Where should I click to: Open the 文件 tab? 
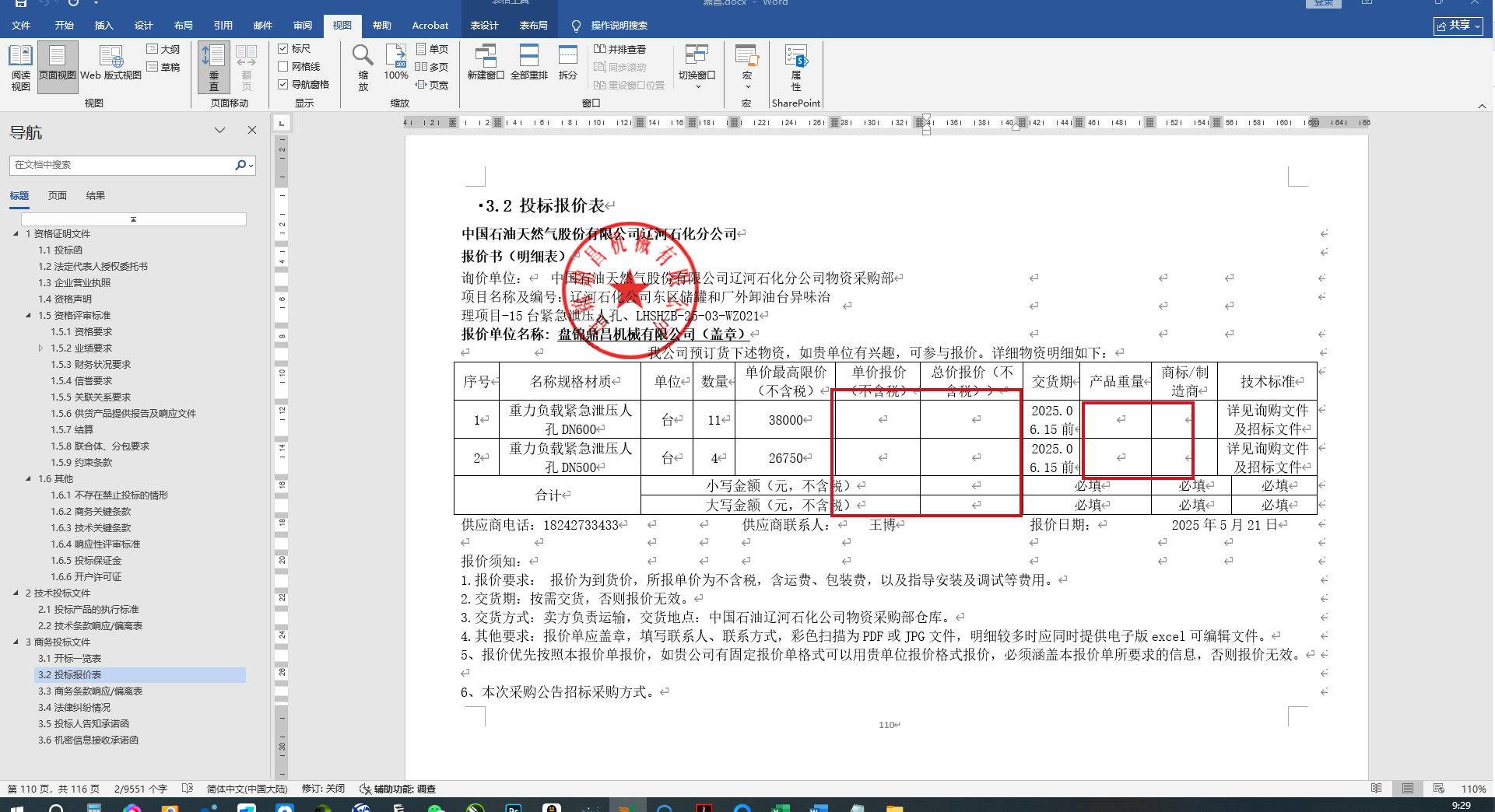pyautogui.click(x=21, y=26)
